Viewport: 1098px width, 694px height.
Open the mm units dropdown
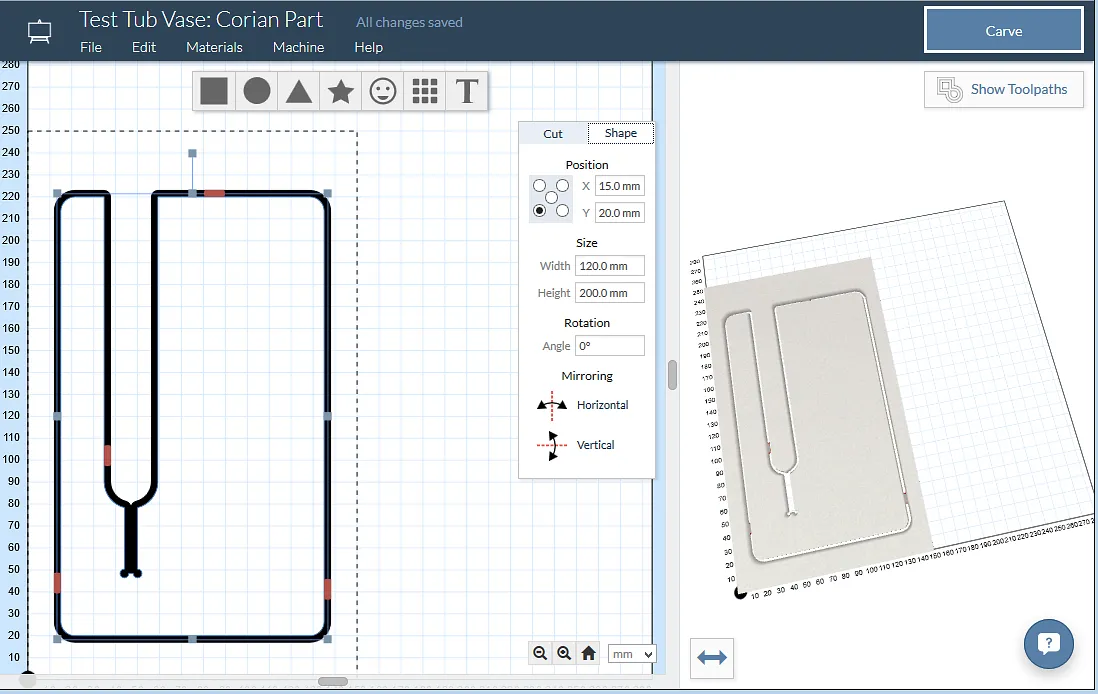(x=631, y=654)
